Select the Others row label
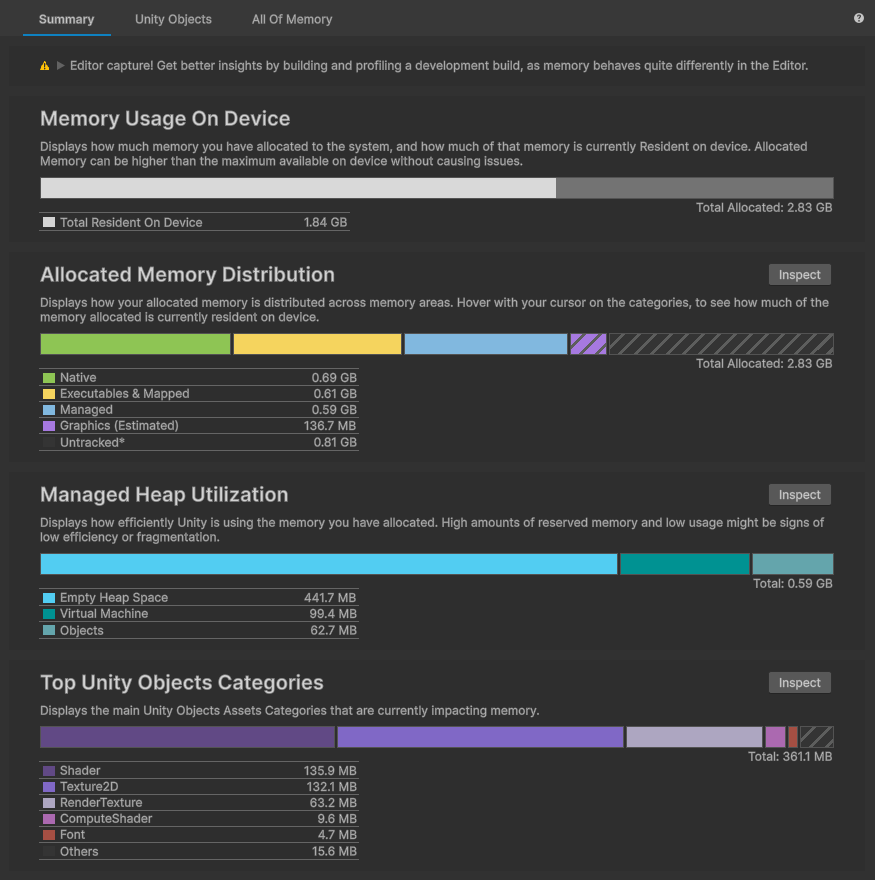Image resolution: width=875 pixels, height=880 pixels. 79,851
